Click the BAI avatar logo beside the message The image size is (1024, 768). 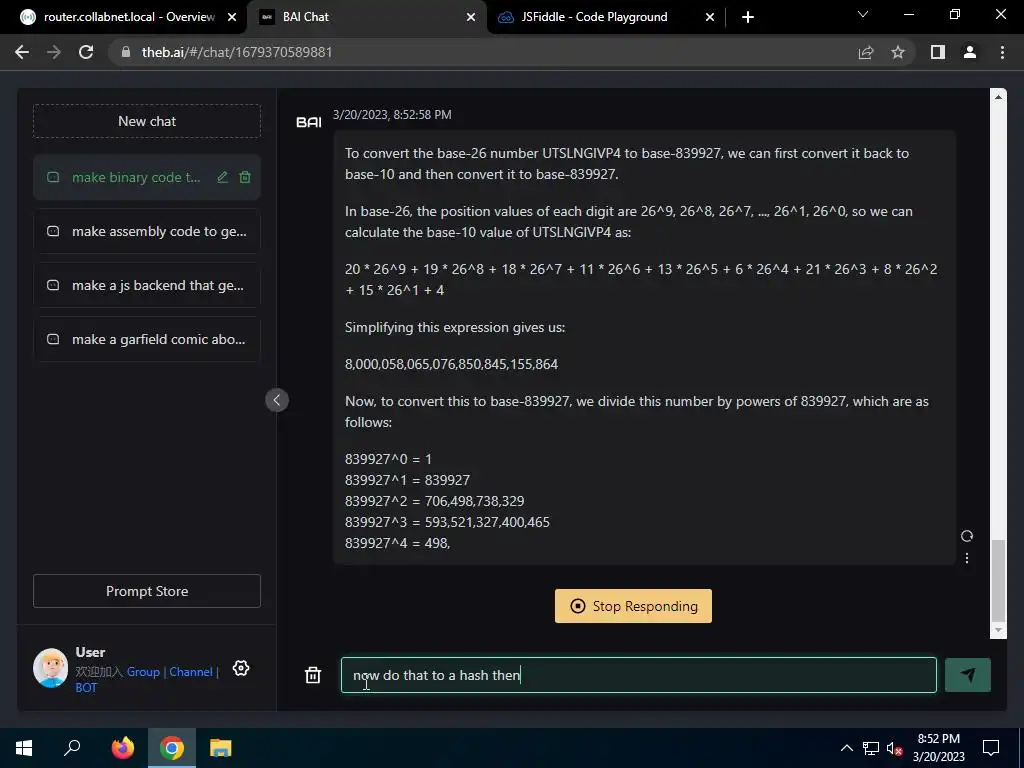309,122
